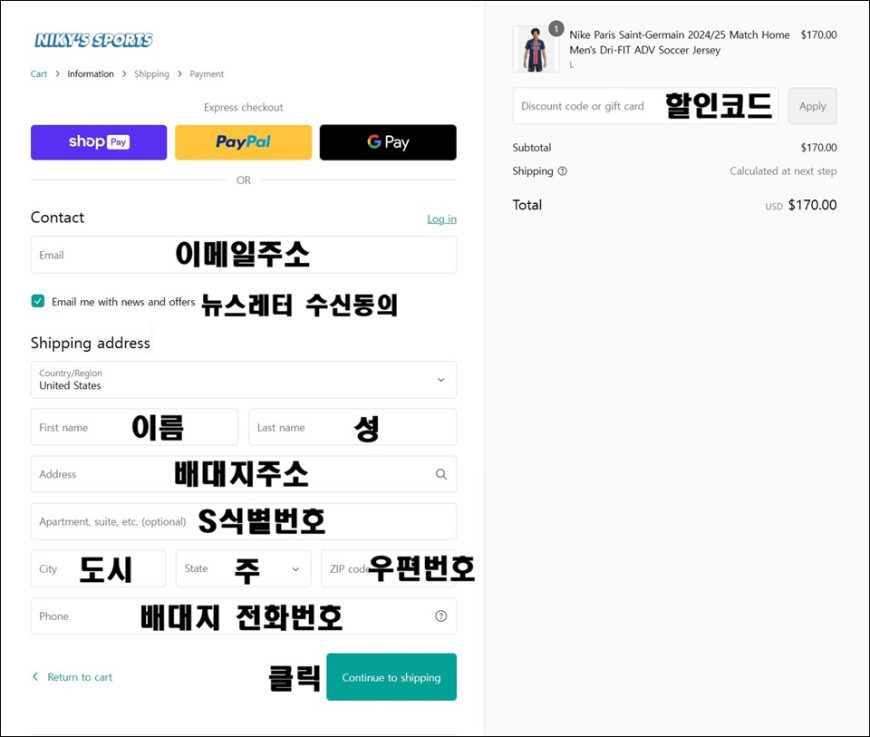Click the Nike Paris Saint-Germain jersey title
This screenshot has height=737, width=870.
[679, 42]
